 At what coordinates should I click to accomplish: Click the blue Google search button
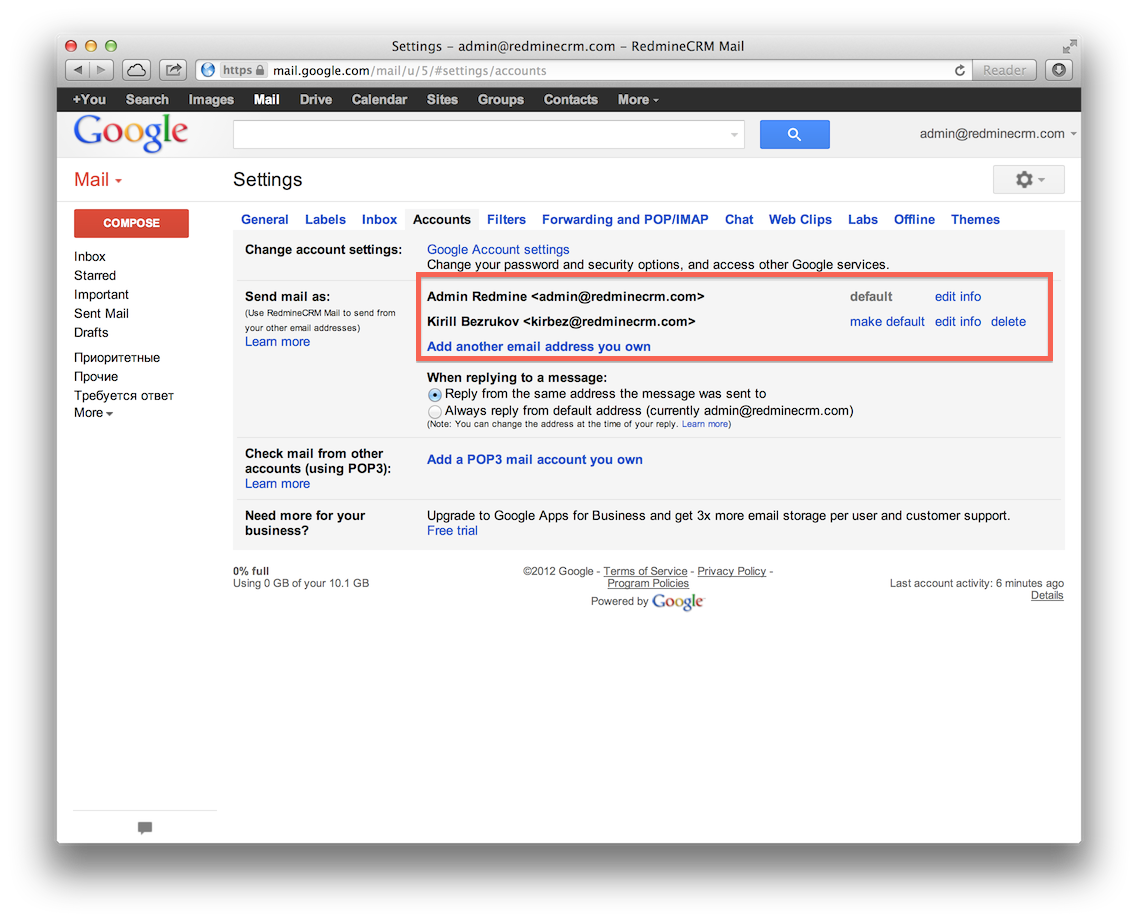[794, 133]
